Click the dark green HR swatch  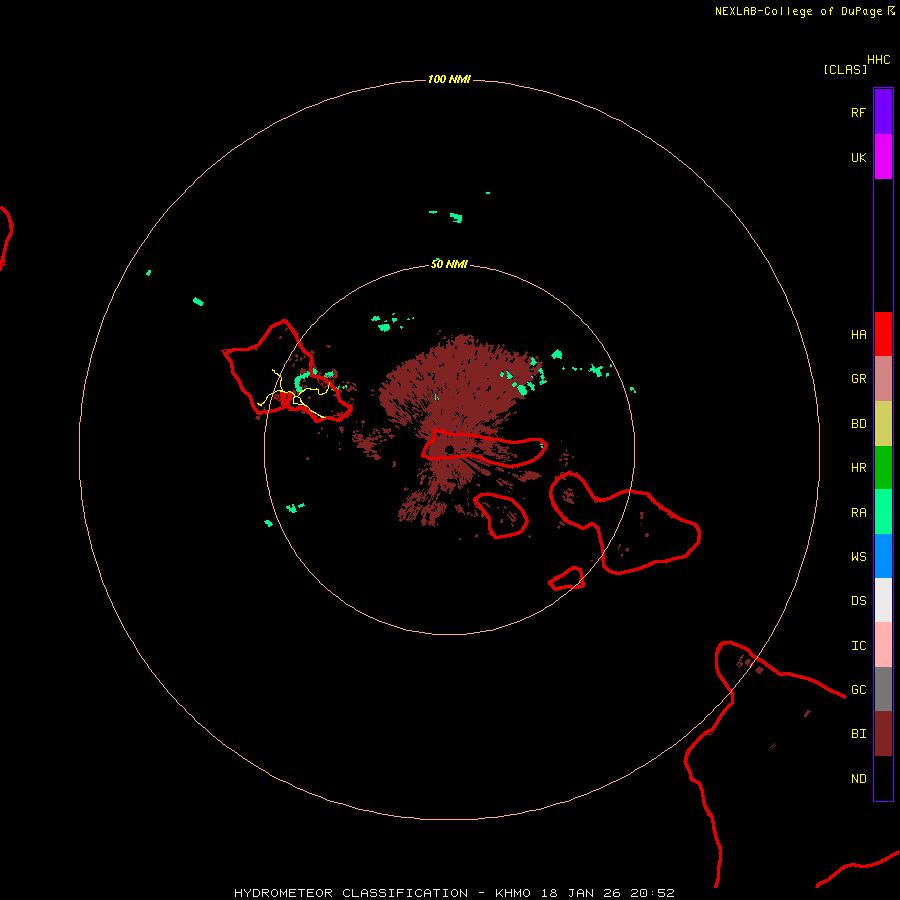coord(883,468)
